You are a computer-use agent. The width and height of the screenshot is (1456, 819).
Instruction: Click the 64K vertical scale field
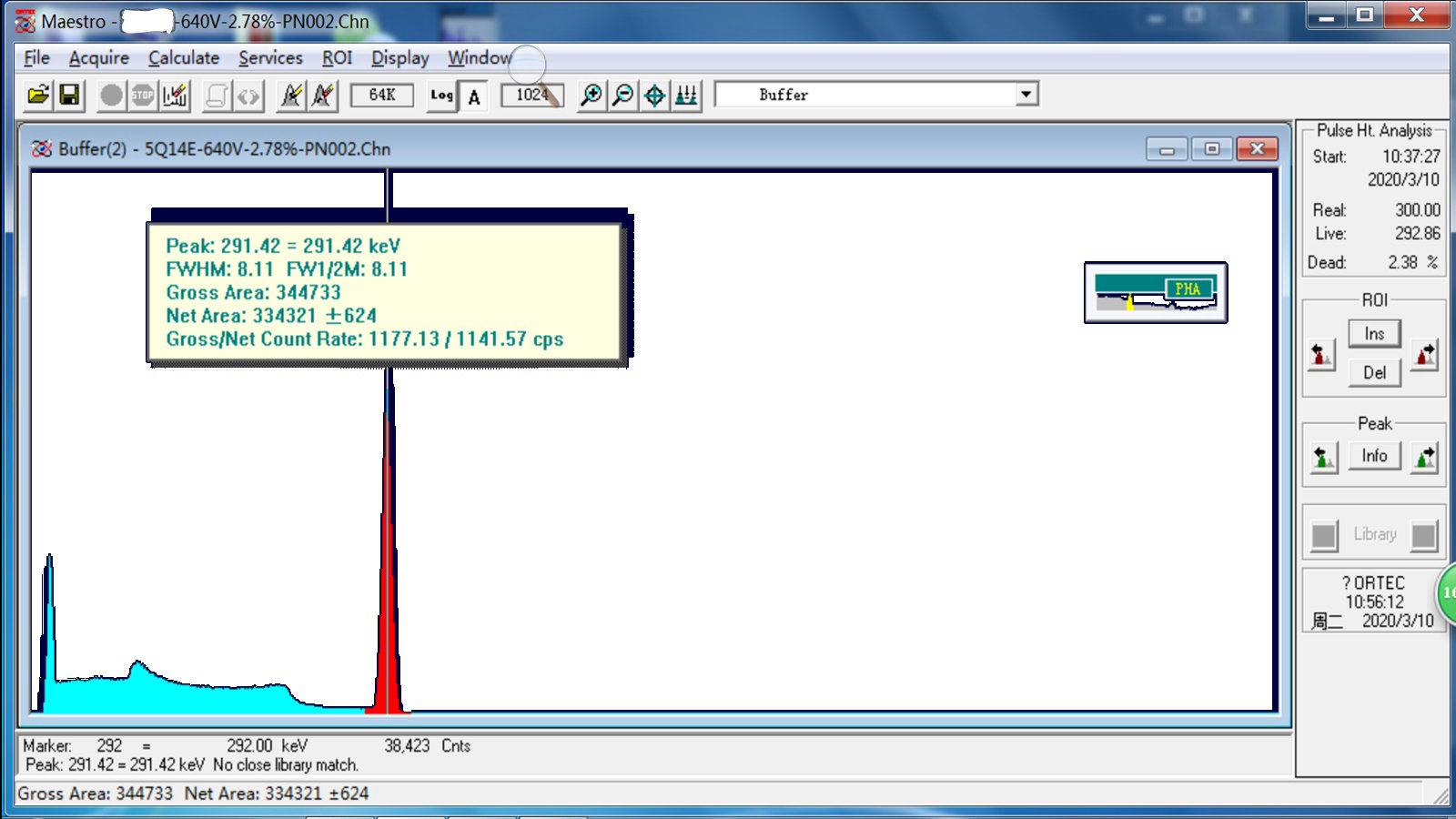click(x=382, y=95)
